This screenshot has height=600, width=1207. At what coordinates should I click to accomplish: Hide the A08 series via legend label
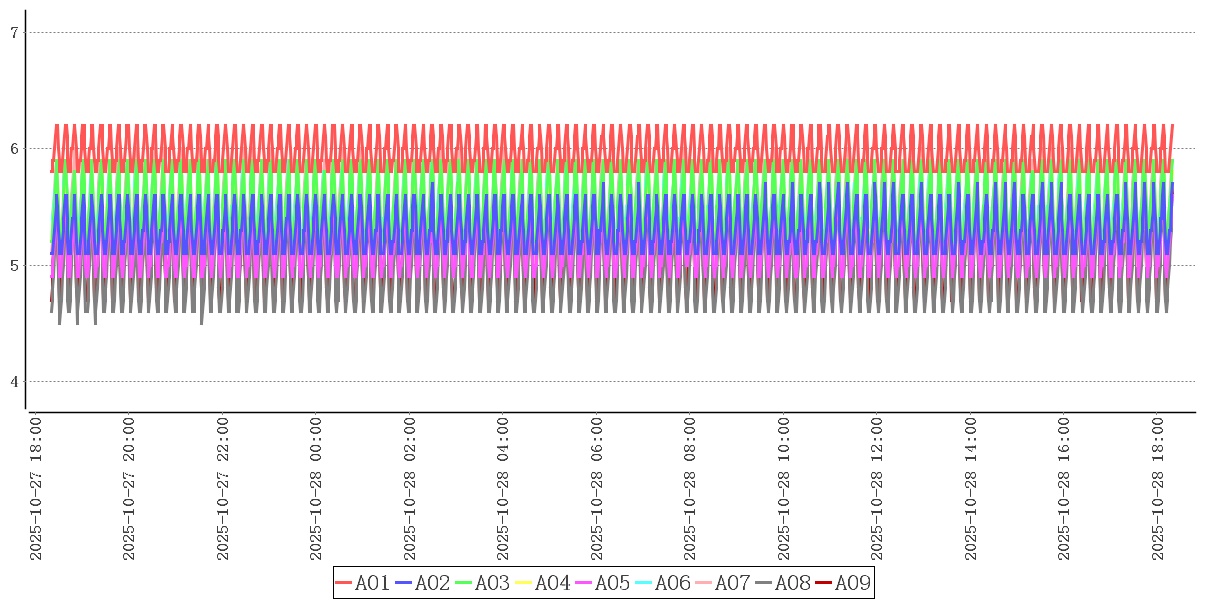[x=792, y=583]
